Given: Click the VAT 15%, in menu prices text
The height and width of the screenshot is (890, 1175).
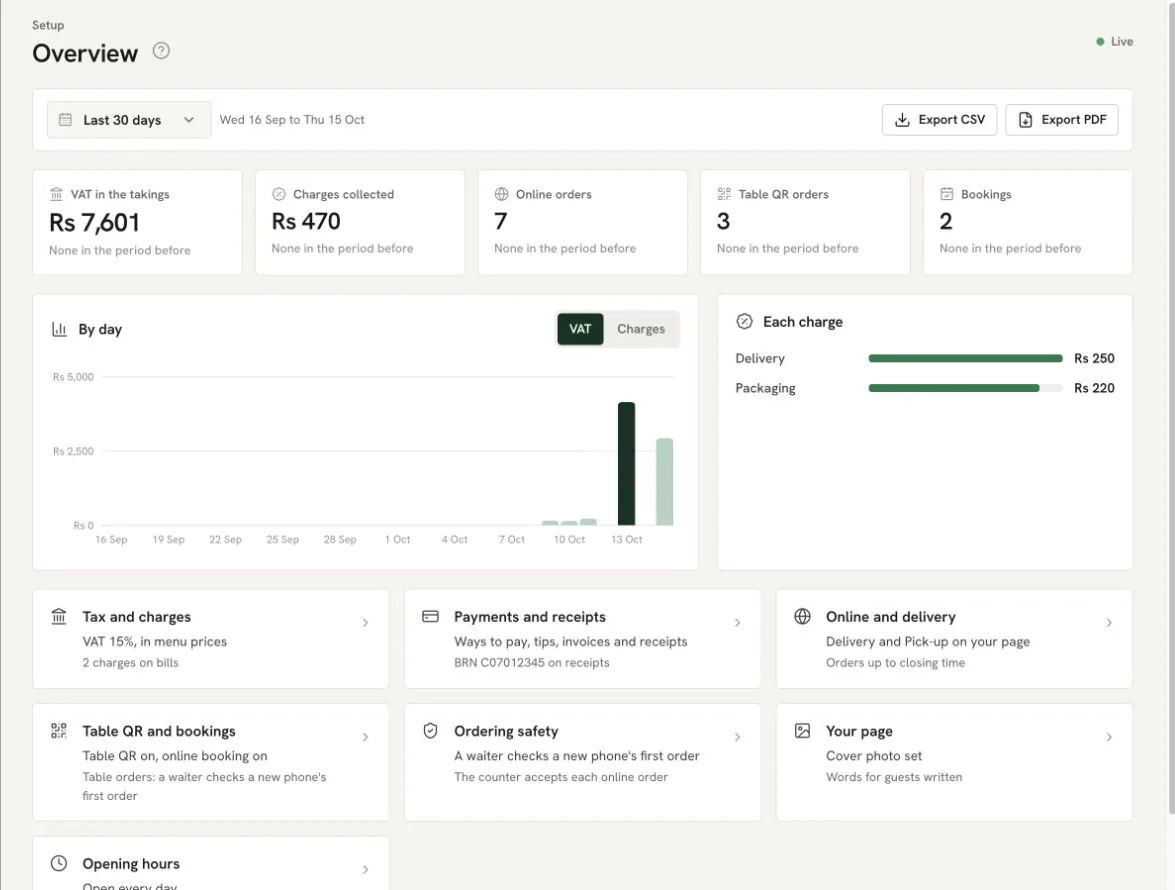Looking at the screenshot, I should pos(154,641).
